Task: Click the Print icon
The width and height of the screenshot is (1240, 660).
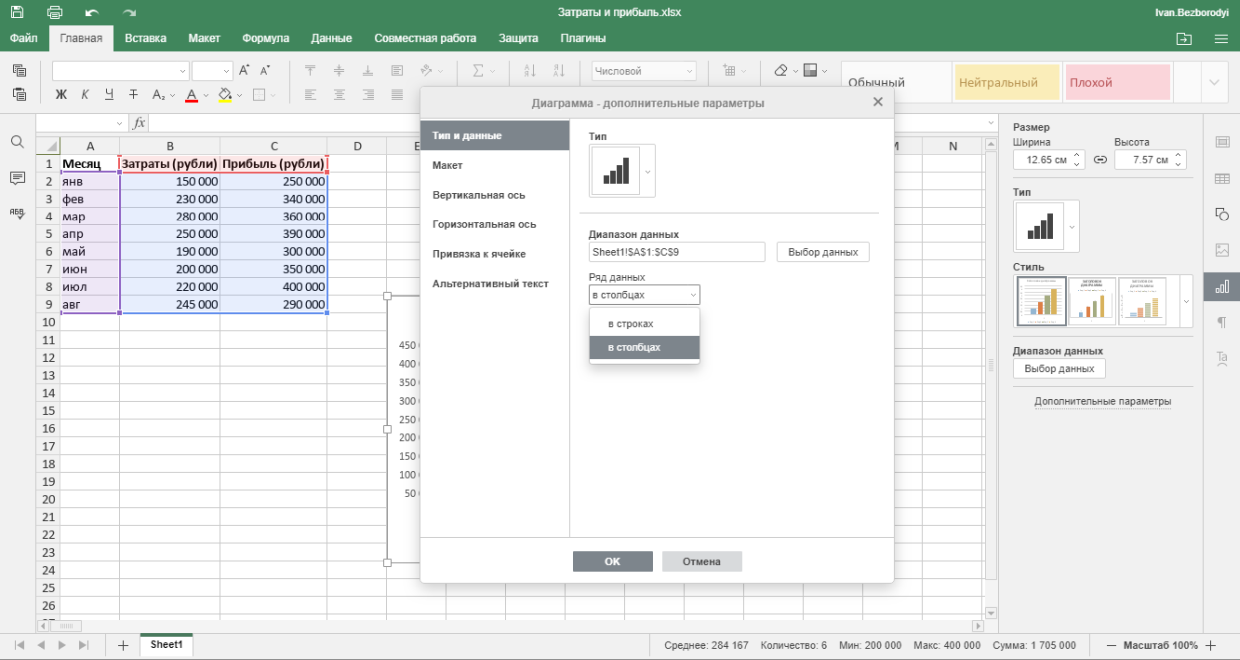Action: click(55, 12)
